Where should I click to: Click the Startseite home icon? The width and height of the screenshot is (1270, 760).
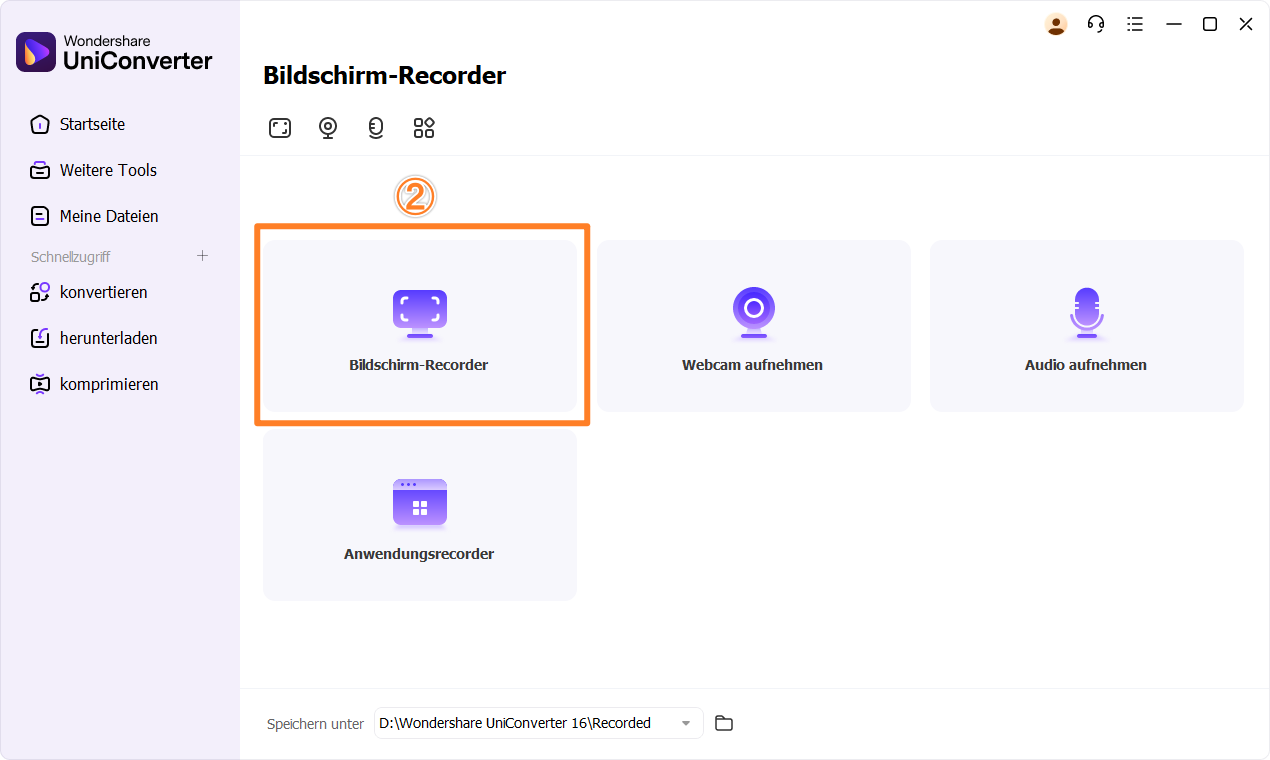pos(40,124)
